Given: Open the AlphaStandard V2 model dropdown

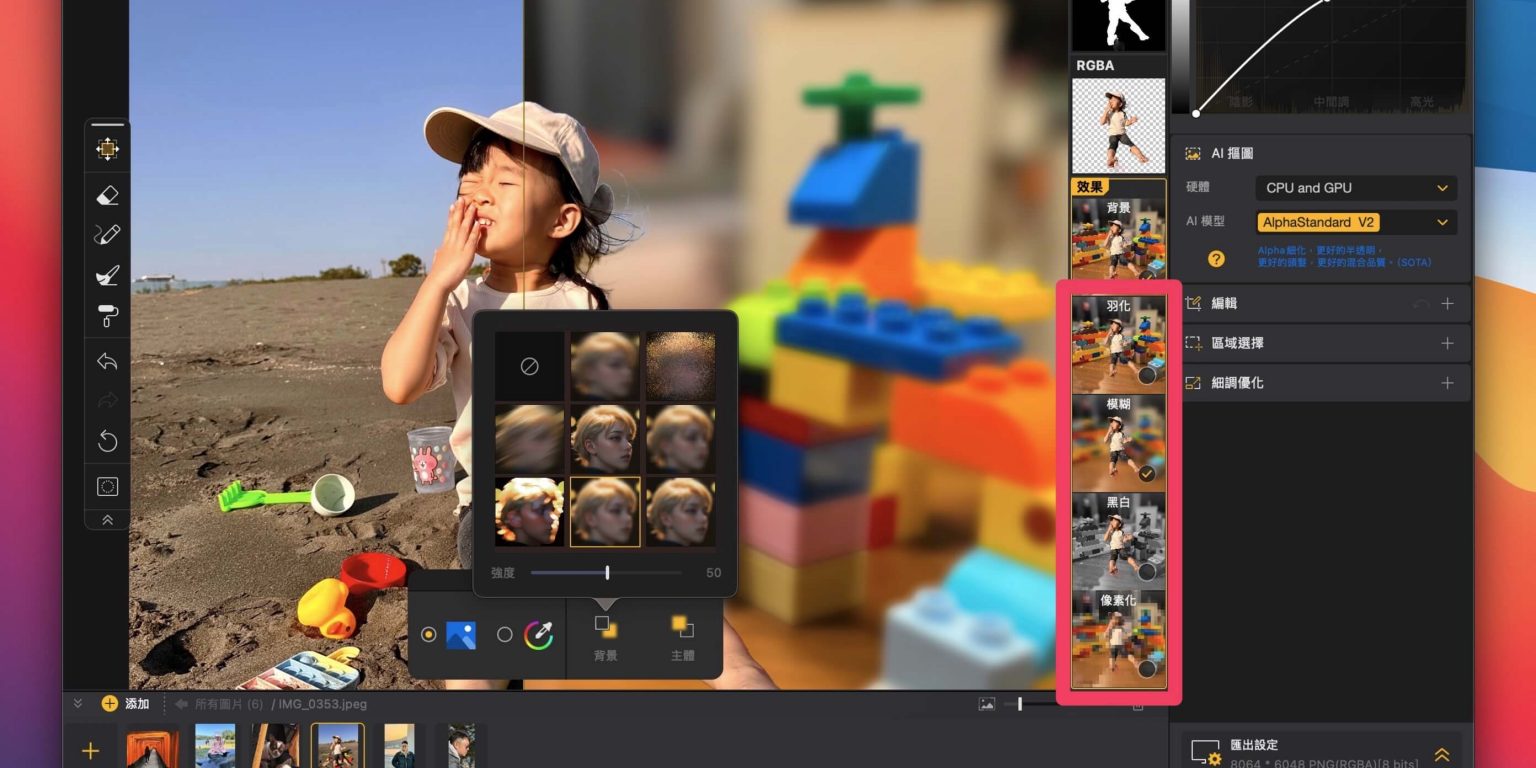Looking at the screenshot, I should pyautogui.click(x=1355, y=223).
